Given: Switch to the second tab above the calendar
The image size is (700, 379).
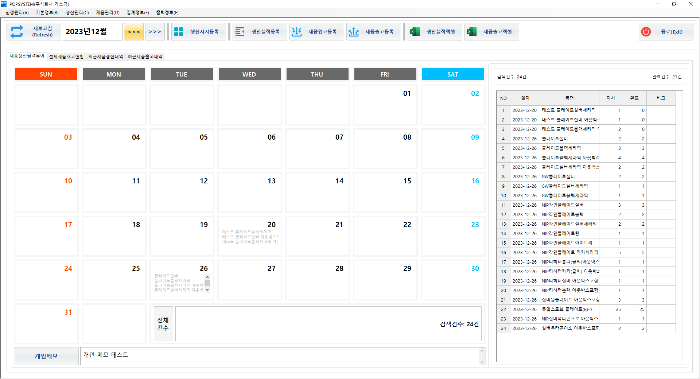Looking at the screenshot, I should (x=66, y=57).
